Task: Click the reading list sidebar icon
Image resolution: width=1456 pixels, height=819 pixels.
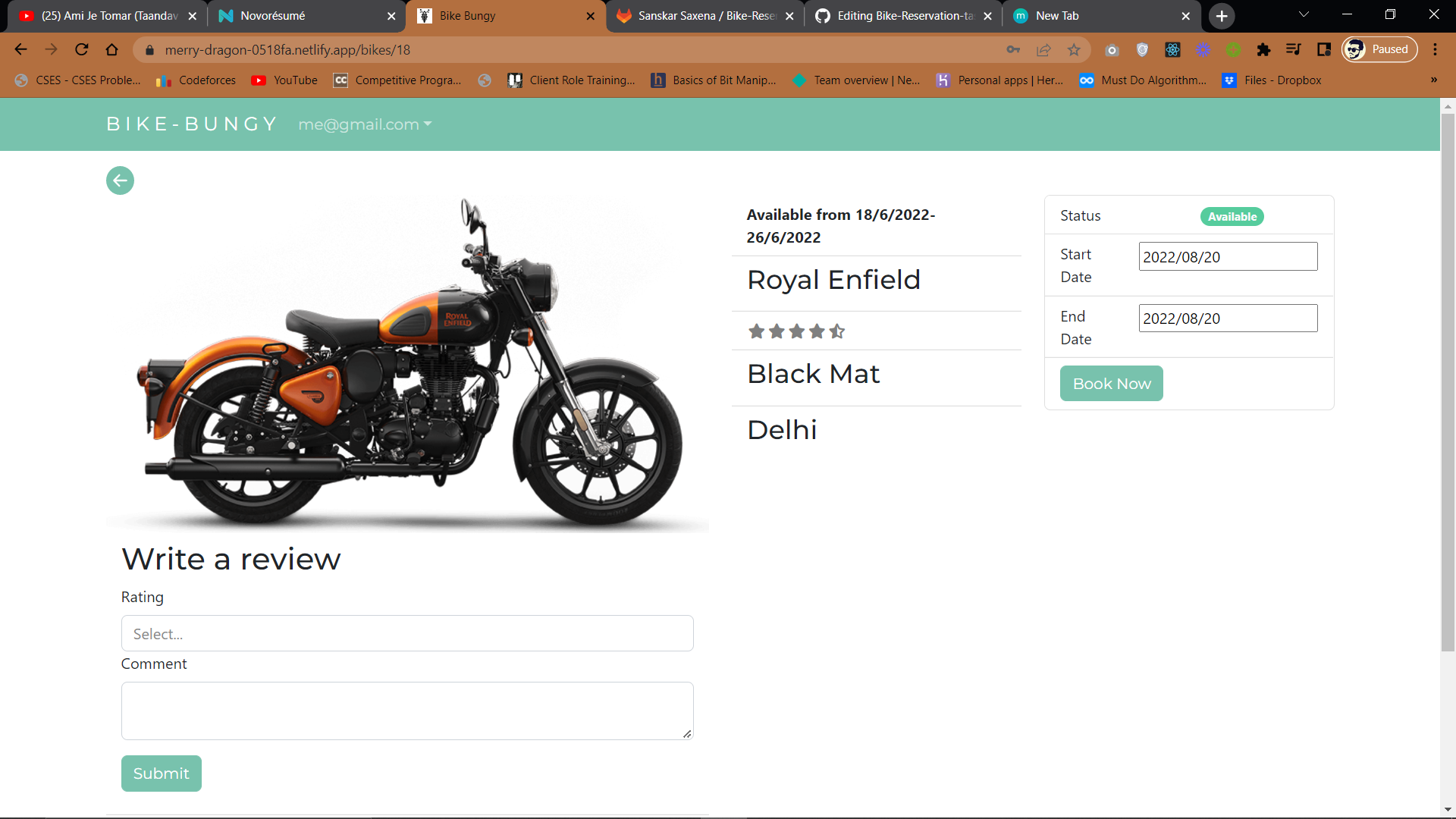Action: click(x=1324, y=49)
